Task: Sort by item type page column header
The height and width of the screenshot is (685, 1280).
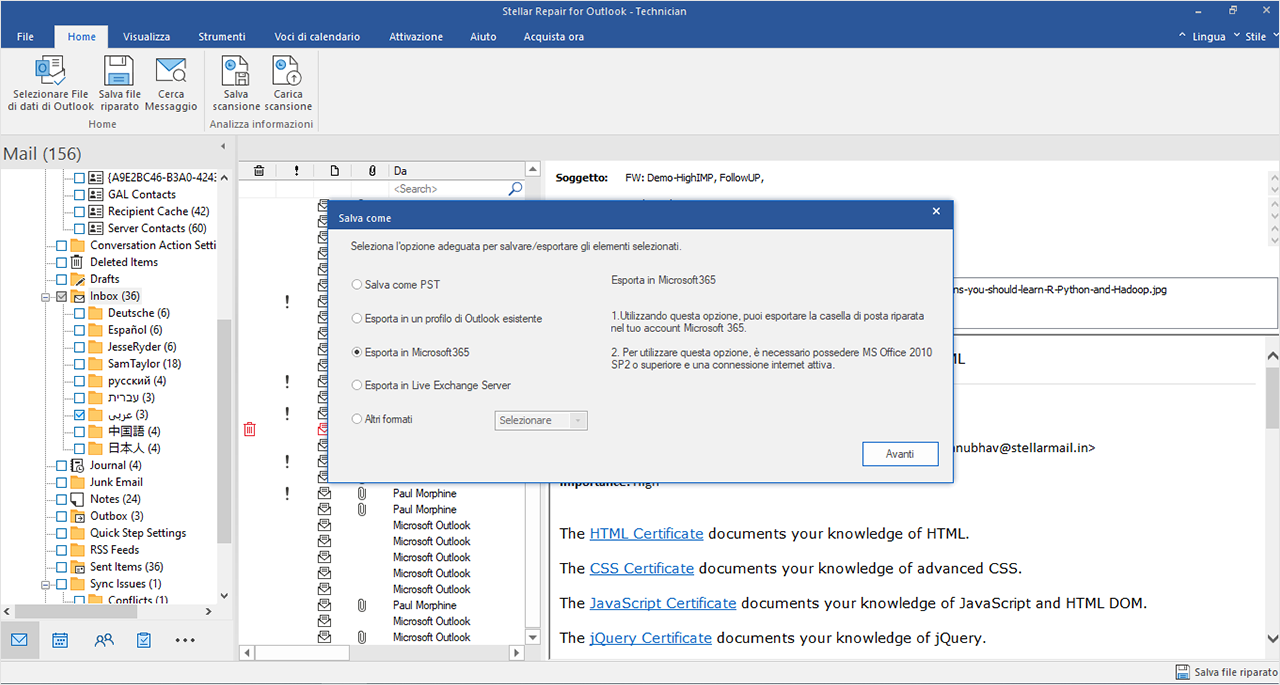Action: click(334, 171)
